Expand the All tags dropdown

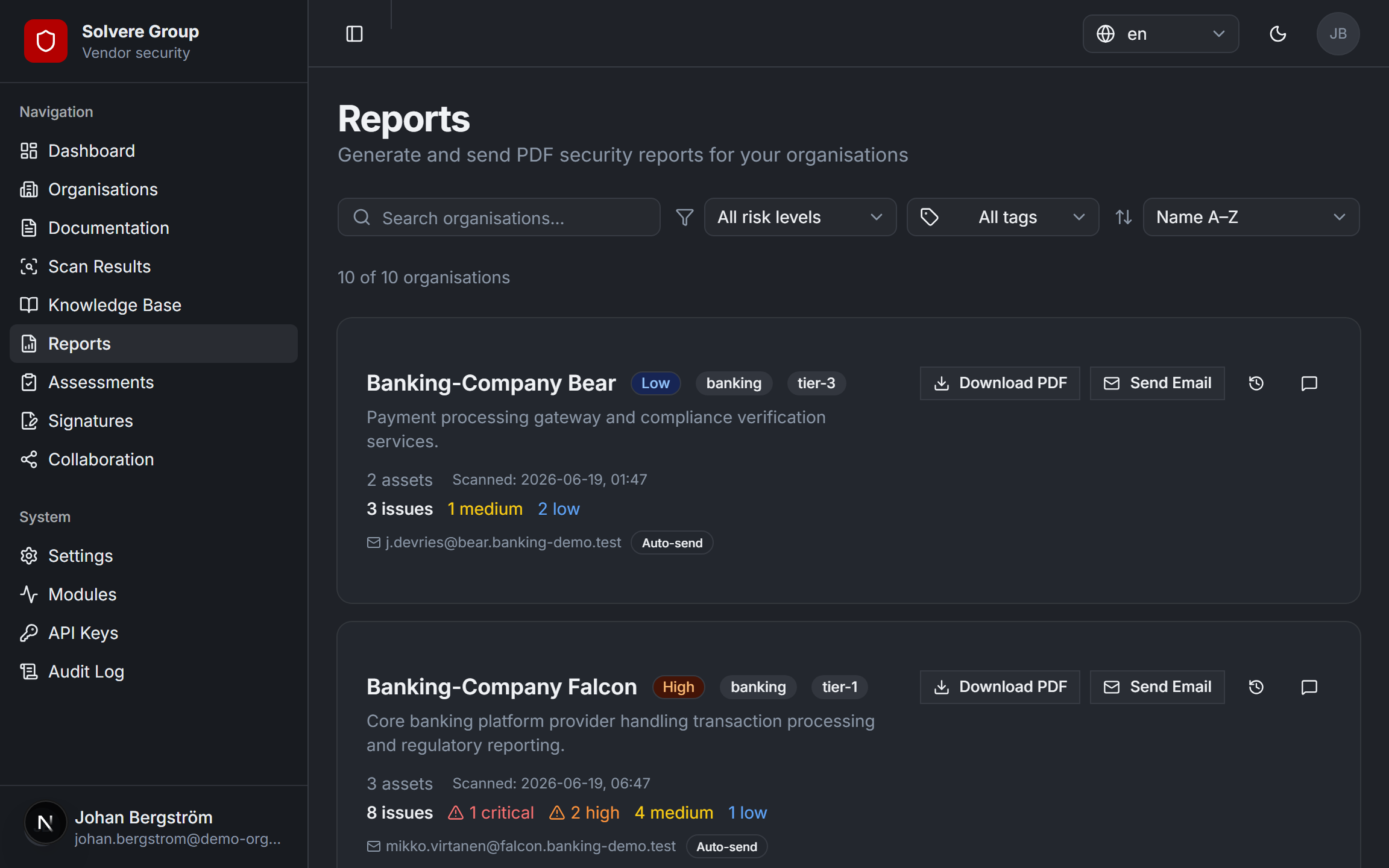(1003, 217)
